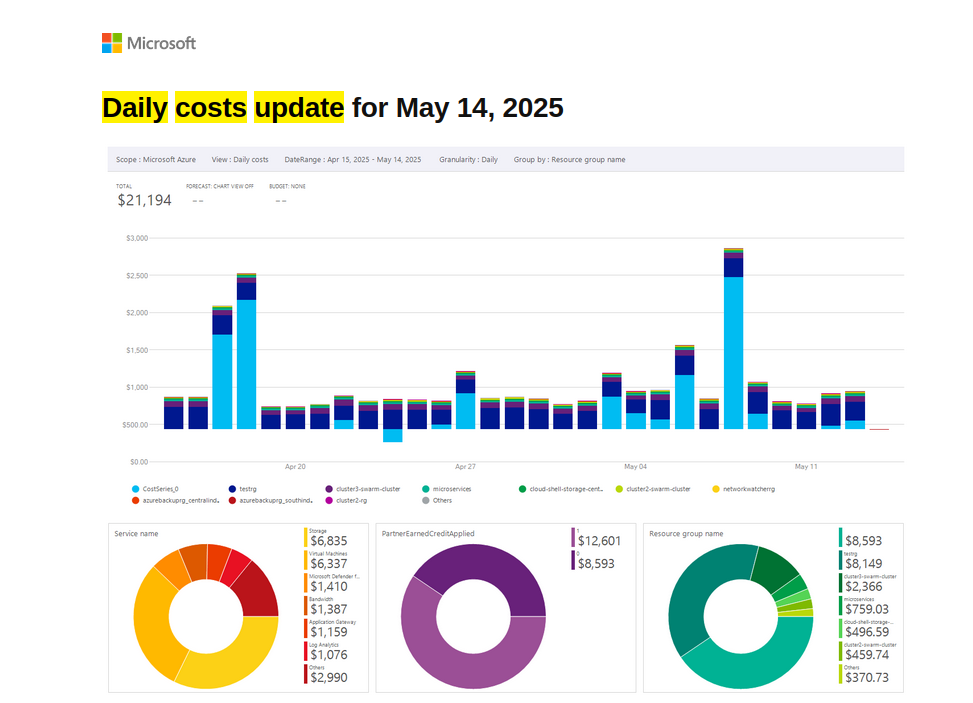Click the $8,593 value in PartnerEarnedCreditApplied card

pyautogui.click(x=596, y=563)
